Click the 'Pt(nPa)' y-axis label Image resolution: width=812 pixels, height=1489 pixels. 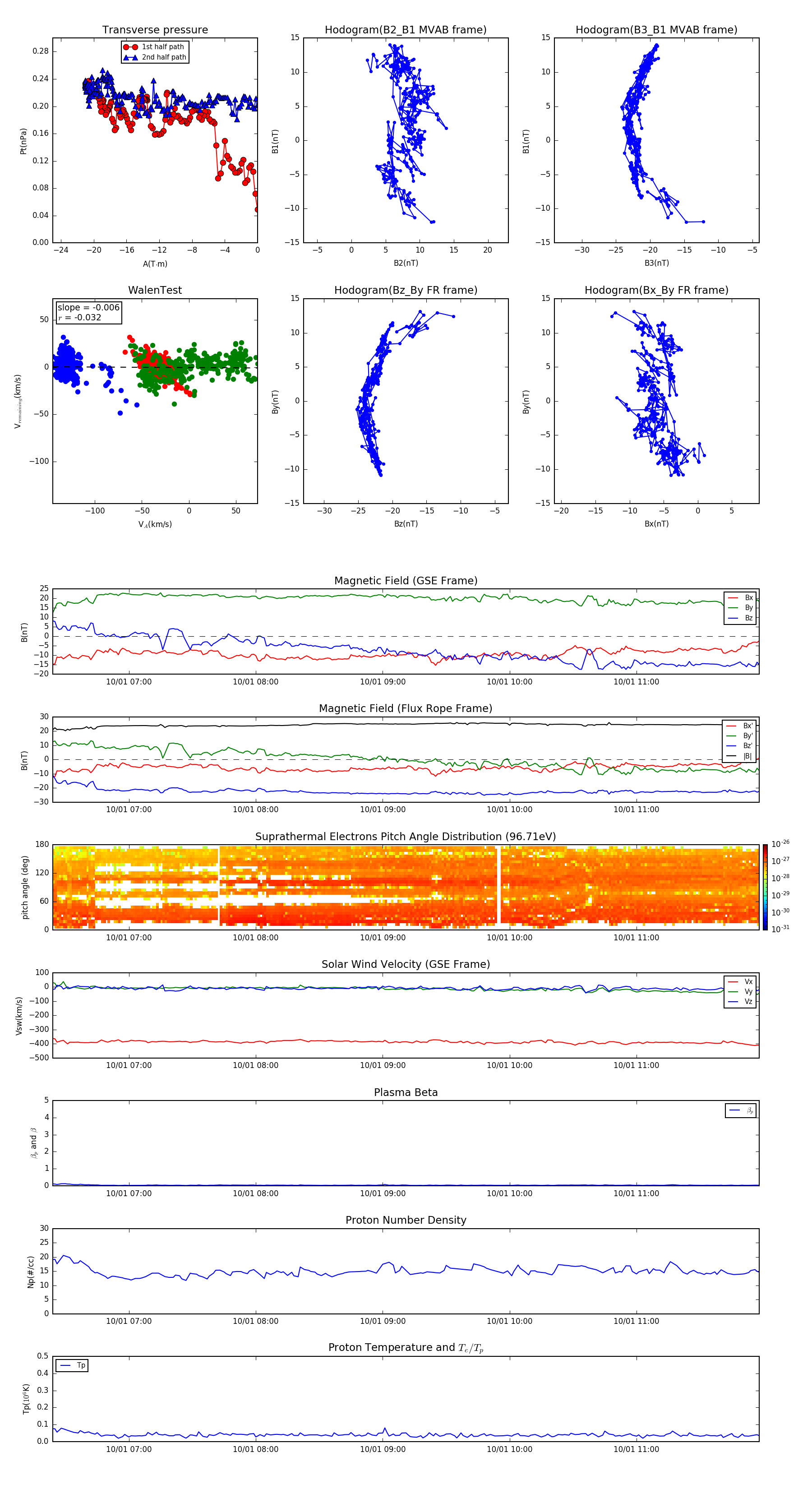(23, 141)
